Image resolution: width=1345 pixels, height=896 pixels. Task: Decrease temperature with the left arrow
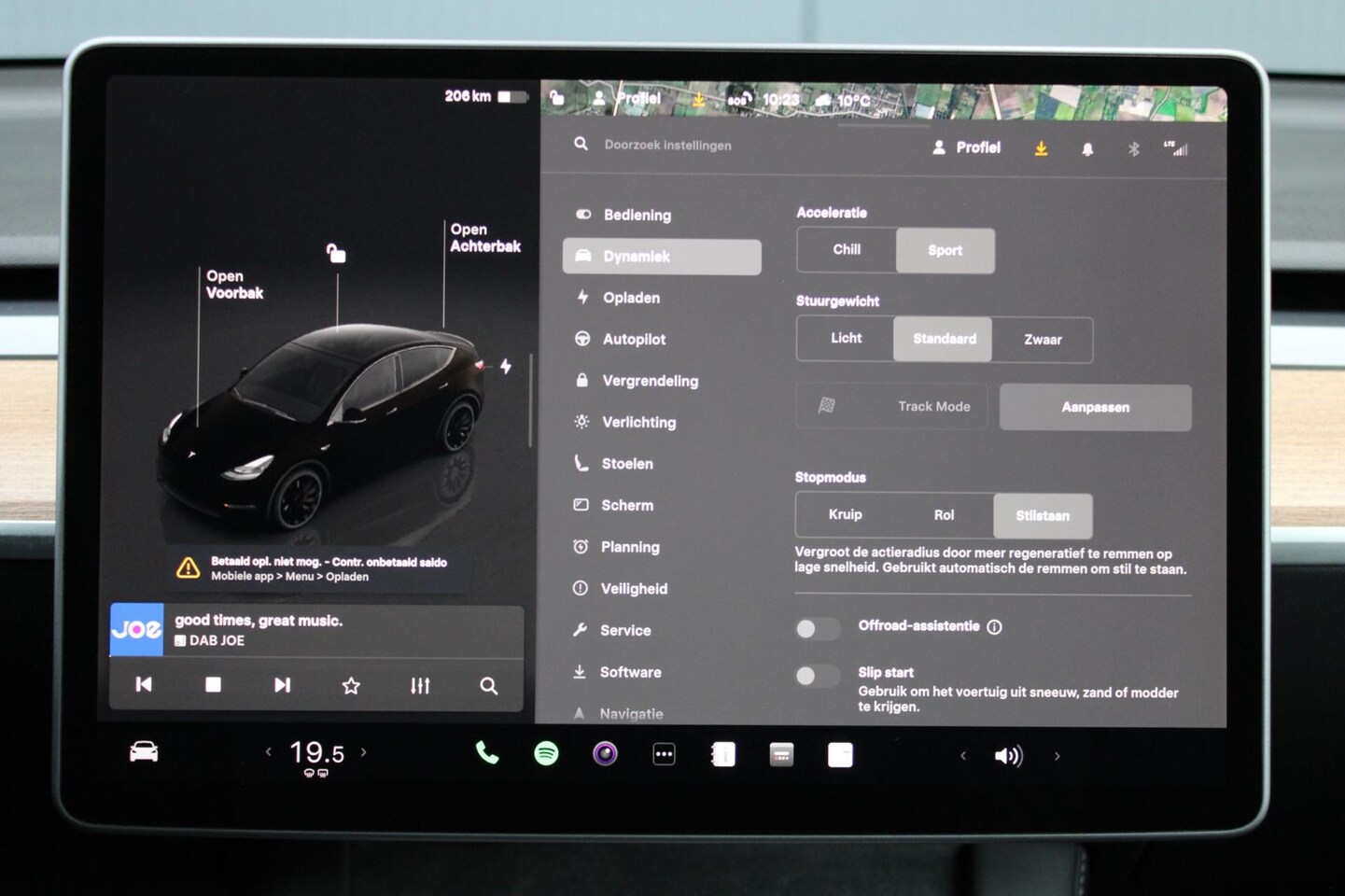pyautogui.click(x=268, y=752)
